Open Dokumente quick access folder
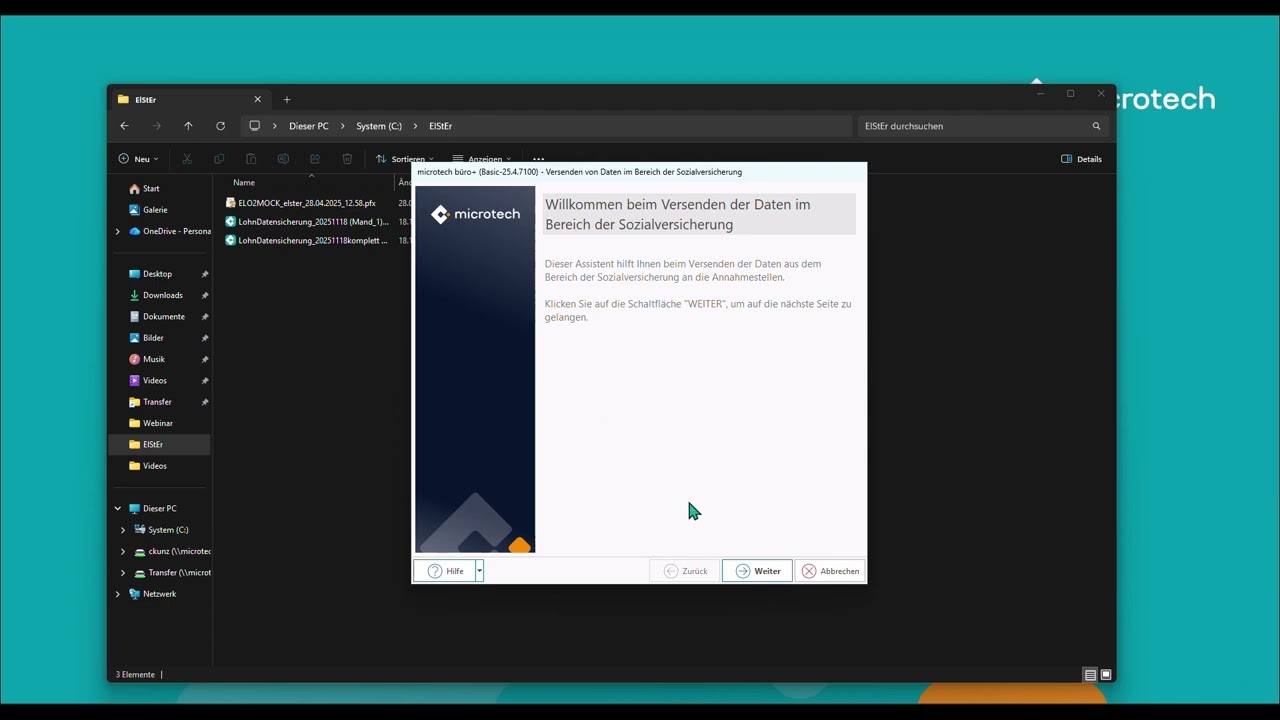 pyautogui.click(x=163, y=316)
